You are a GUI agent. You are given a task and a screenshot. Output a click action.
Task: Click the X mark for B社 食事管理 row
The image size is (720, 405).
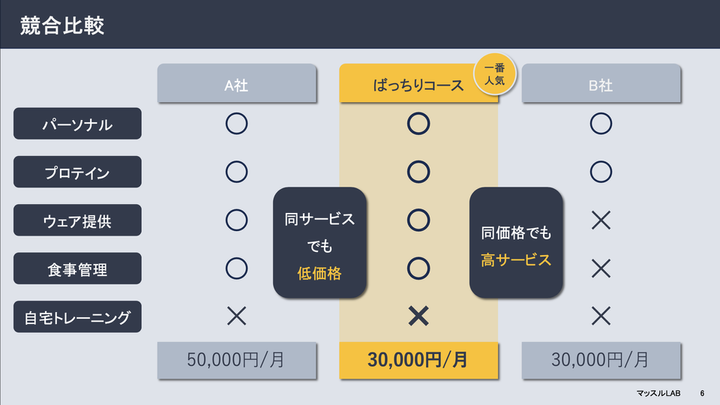click(601, 268)
